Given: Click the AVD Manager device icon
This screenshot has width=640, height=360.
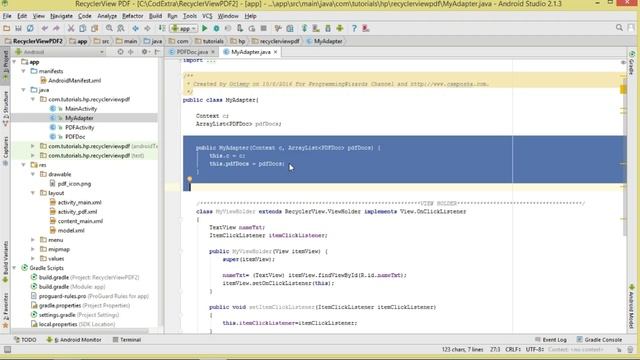Looking at the screenshot, I should [x=316, y=28].
